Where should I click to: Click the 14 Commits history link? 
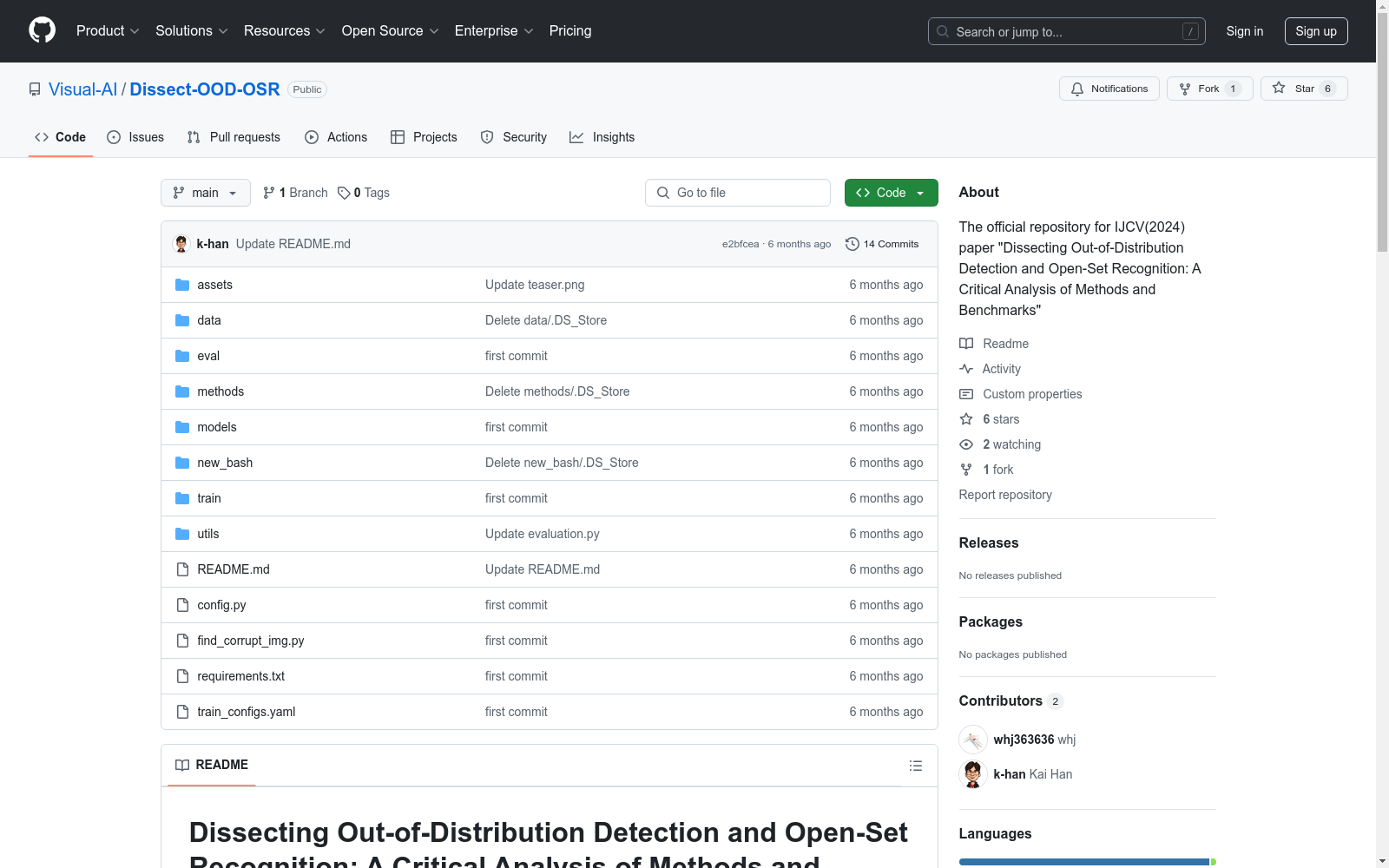(x=882, y=244)
